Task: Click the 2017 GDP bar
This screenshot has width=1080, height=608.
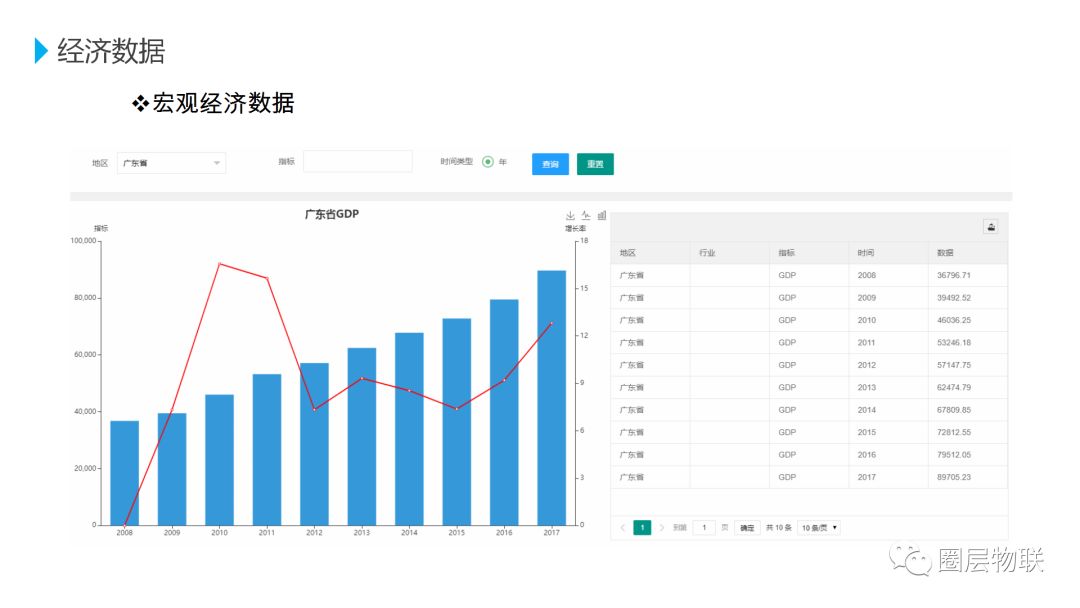Action: 552,397
